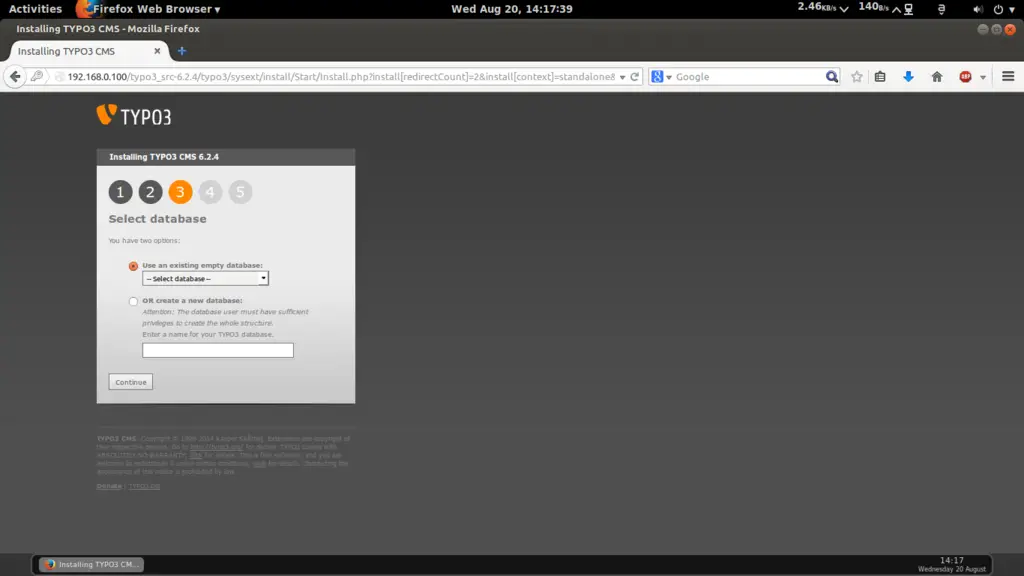Click the input source indicator in the top bar
1024x576 pixels.
click(x=941, y=9)
